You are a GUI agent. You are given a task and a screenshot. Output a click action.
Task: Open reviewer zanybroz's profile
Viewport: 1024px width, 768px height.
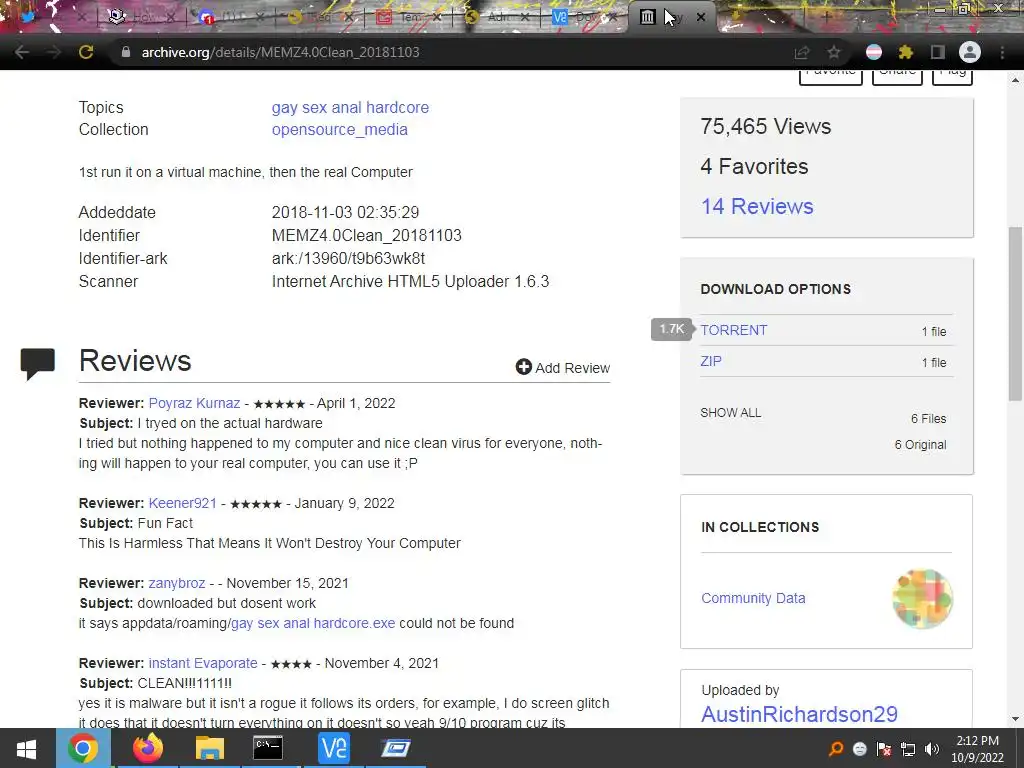point(176,583)
